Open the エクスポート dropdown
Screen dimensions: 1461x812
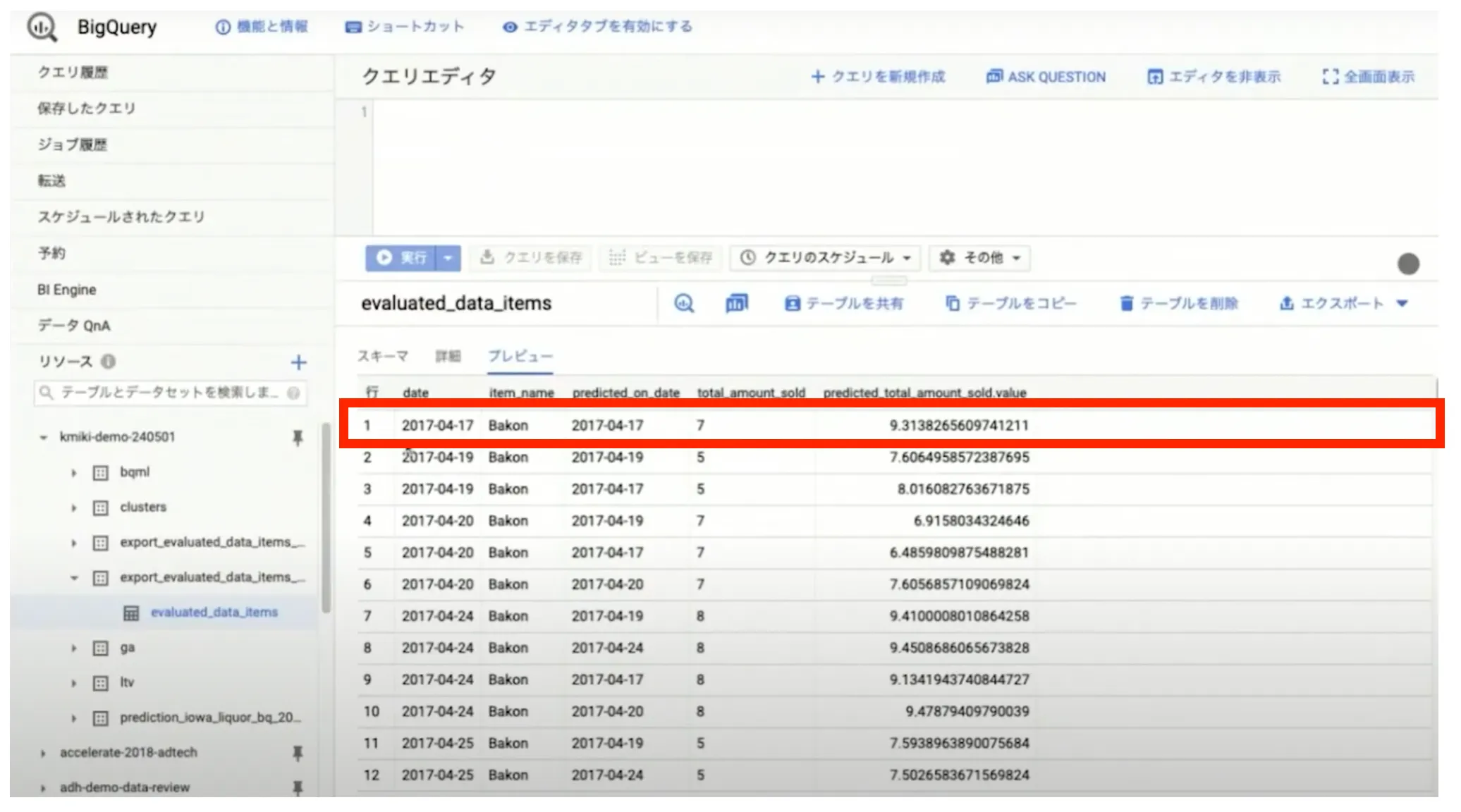pos(1343,304)
